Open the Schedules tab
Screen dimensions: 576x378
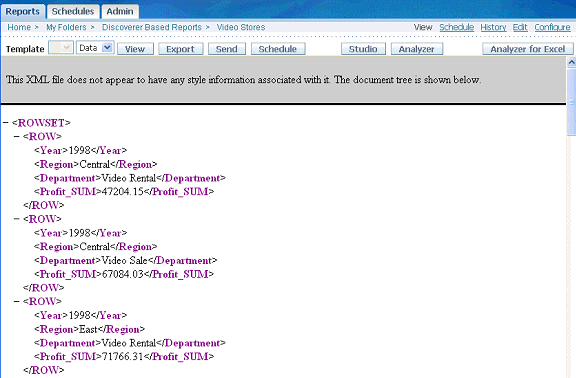pyautogui.click(x=73, y=11)
